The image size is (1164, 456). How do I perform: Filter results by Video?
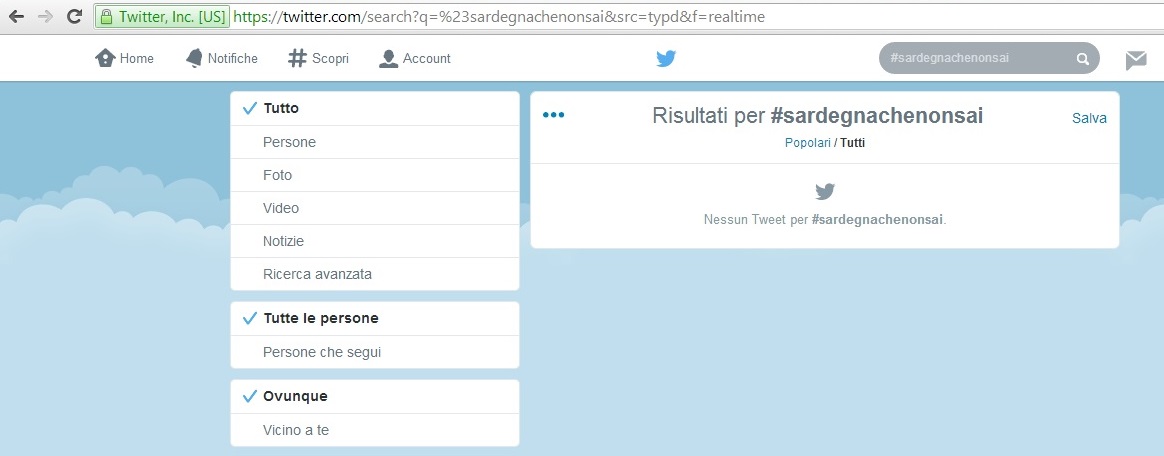click(x=375, y=208)
